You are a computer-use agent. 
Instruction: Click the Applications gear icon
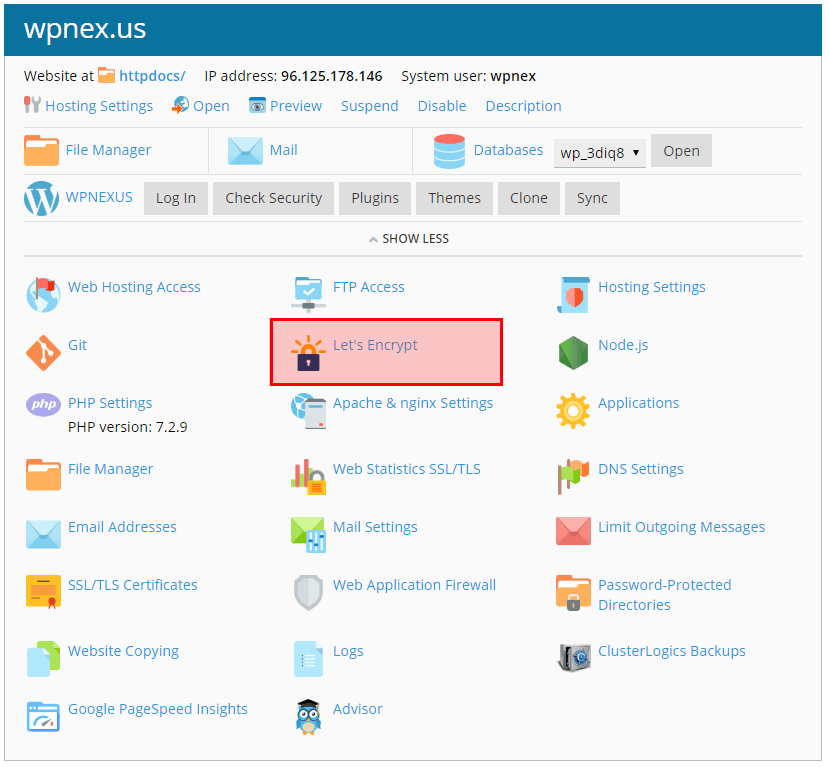coord(574,411)
